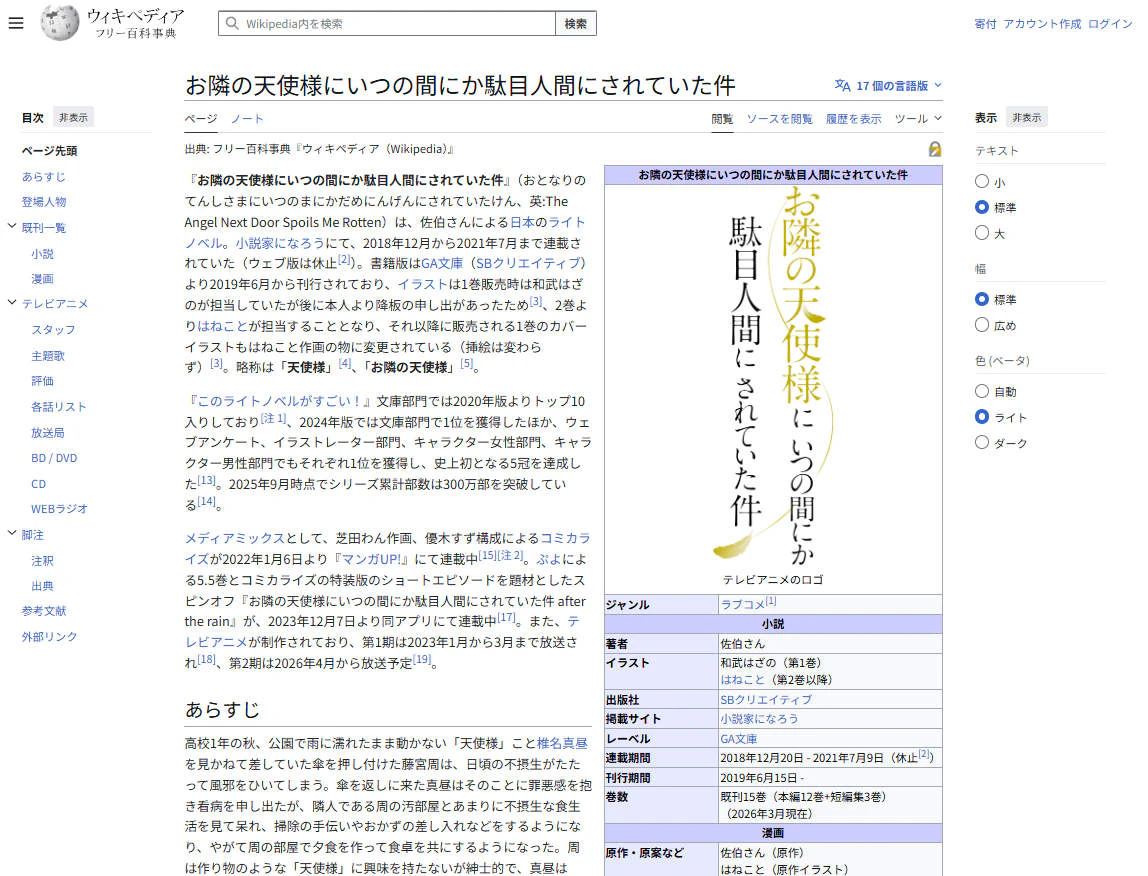The height and width of the screenshot is (876, 1148).
Task: Select standard text size radio
Action: pyautogui.click(x=982, y=207)
